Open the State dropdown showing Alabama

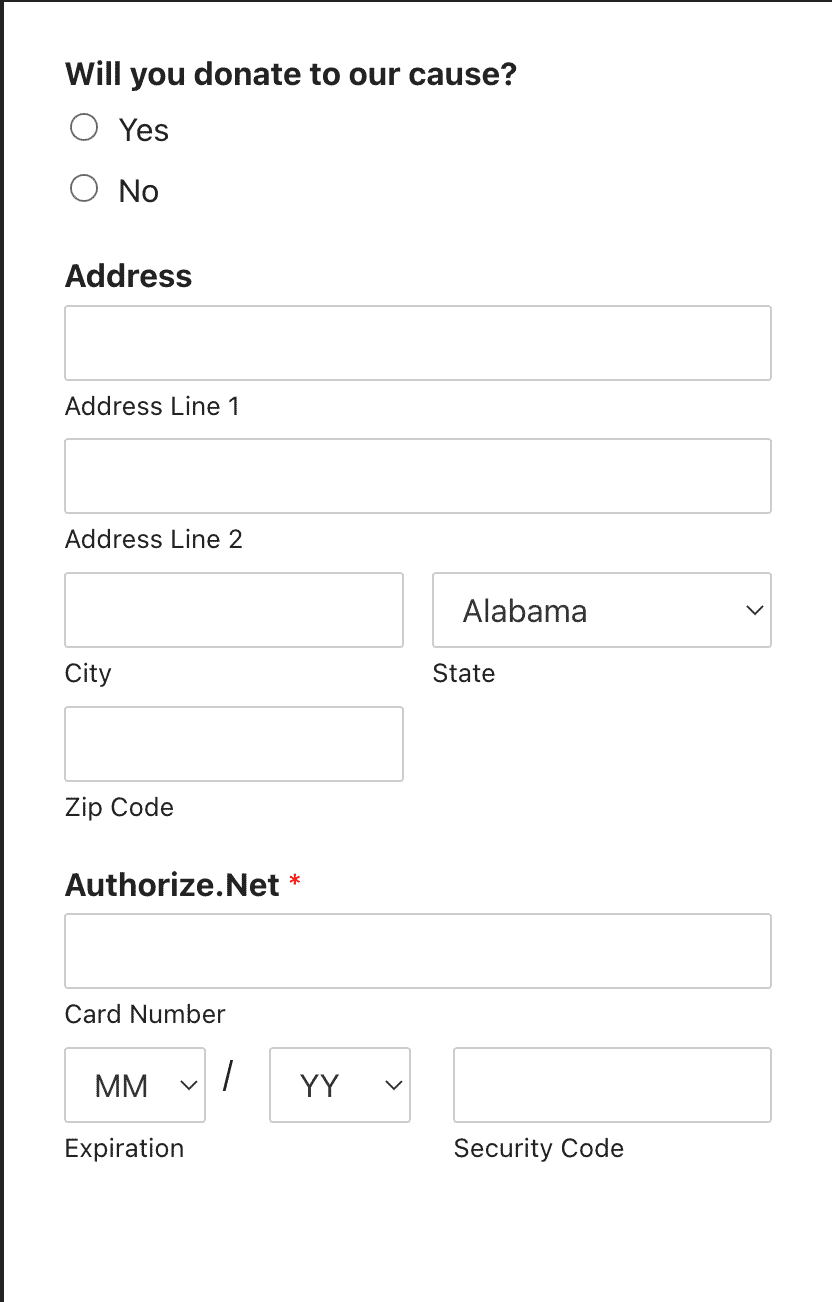pos(601,610)
